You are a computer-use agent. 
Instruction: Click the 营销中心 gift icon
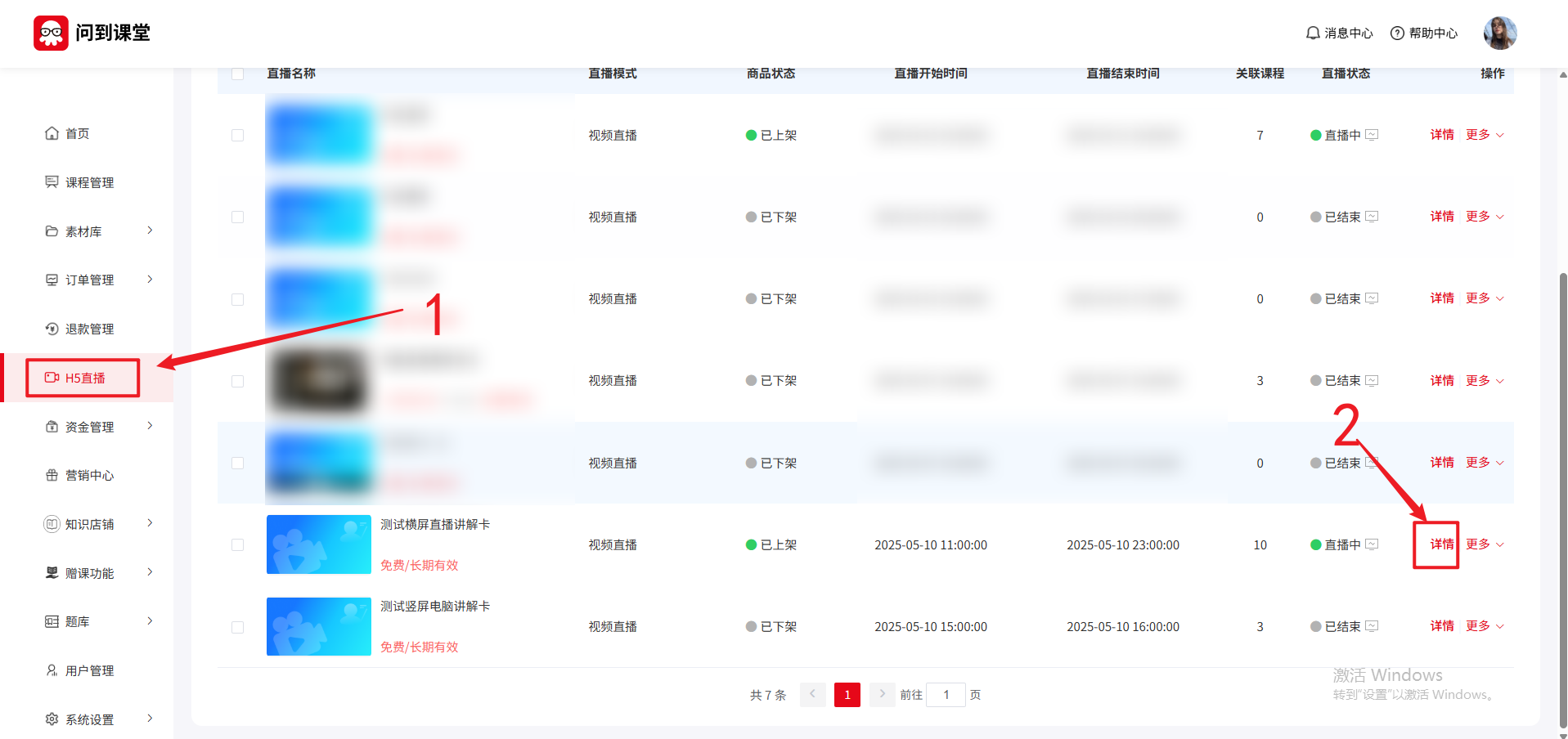click(52, 476)
